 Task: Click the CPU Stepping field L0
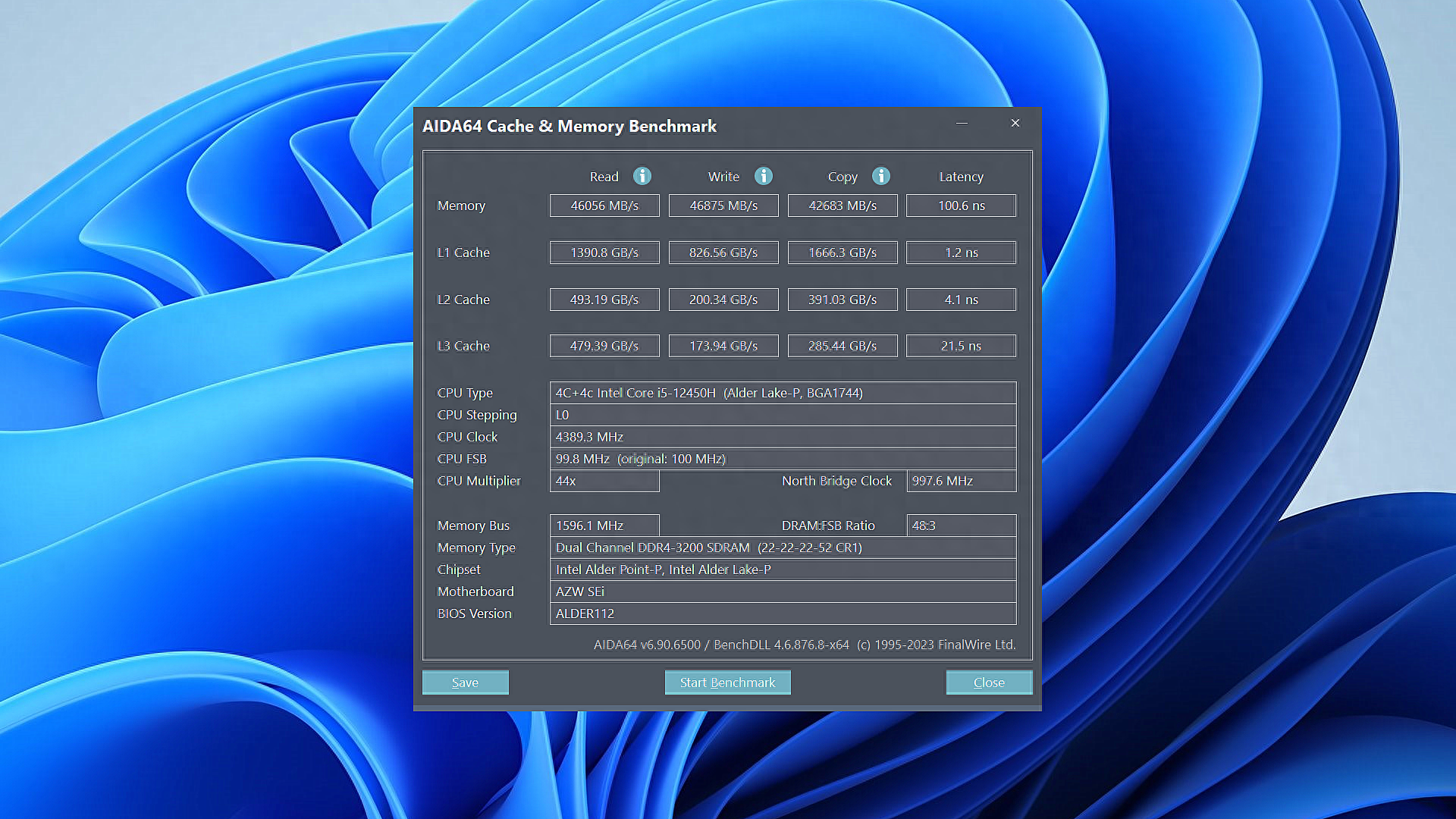783,415
